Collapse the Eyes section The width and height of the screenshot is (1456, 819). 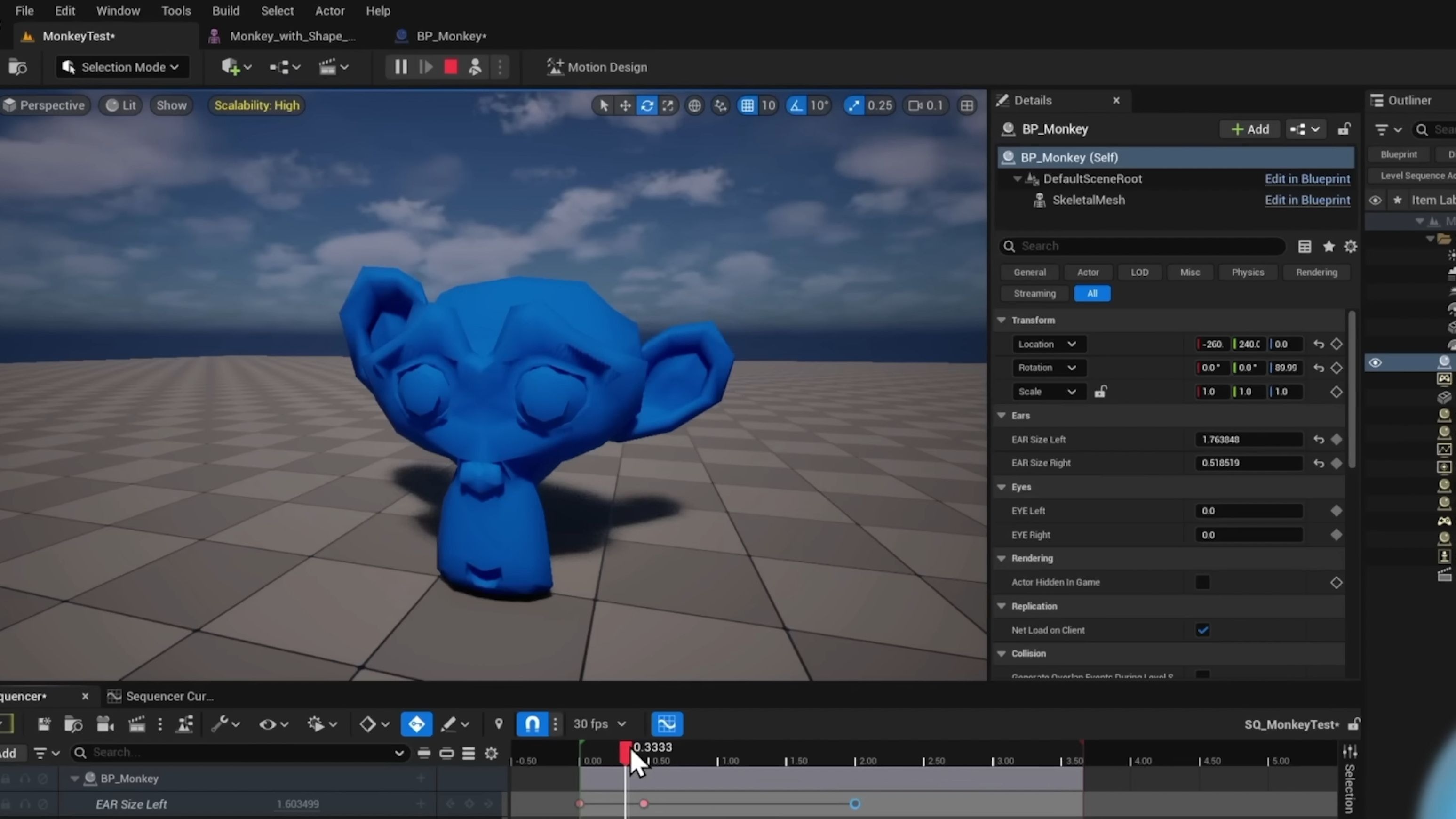[x=1002, y=486]
